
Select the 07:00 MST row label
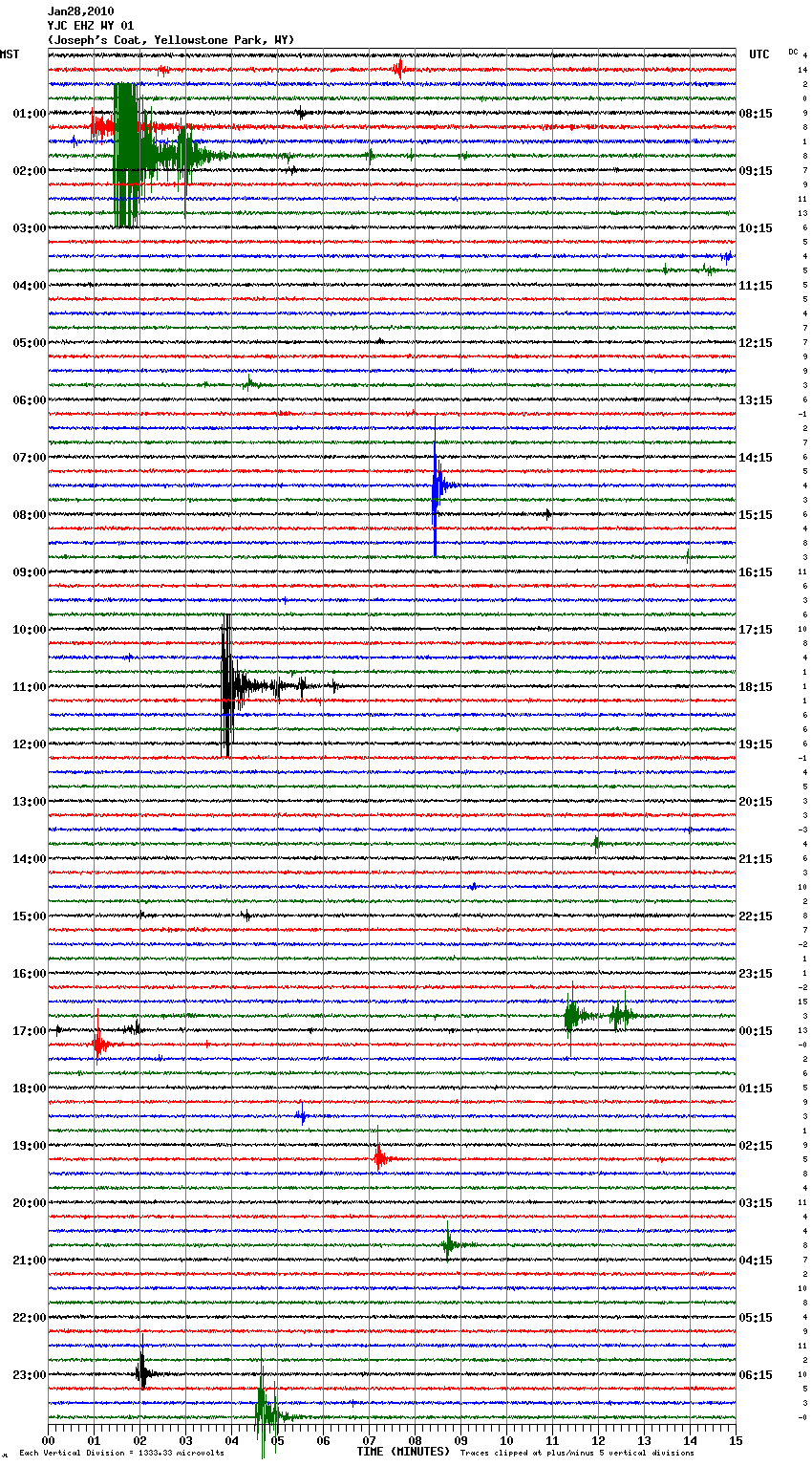[x=30, y=458]
